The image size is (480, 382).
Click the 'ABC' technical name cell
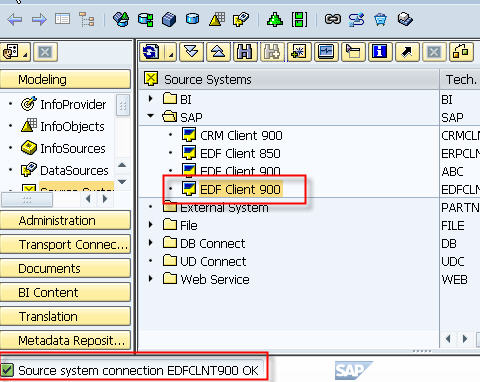(x=452, y=171)
